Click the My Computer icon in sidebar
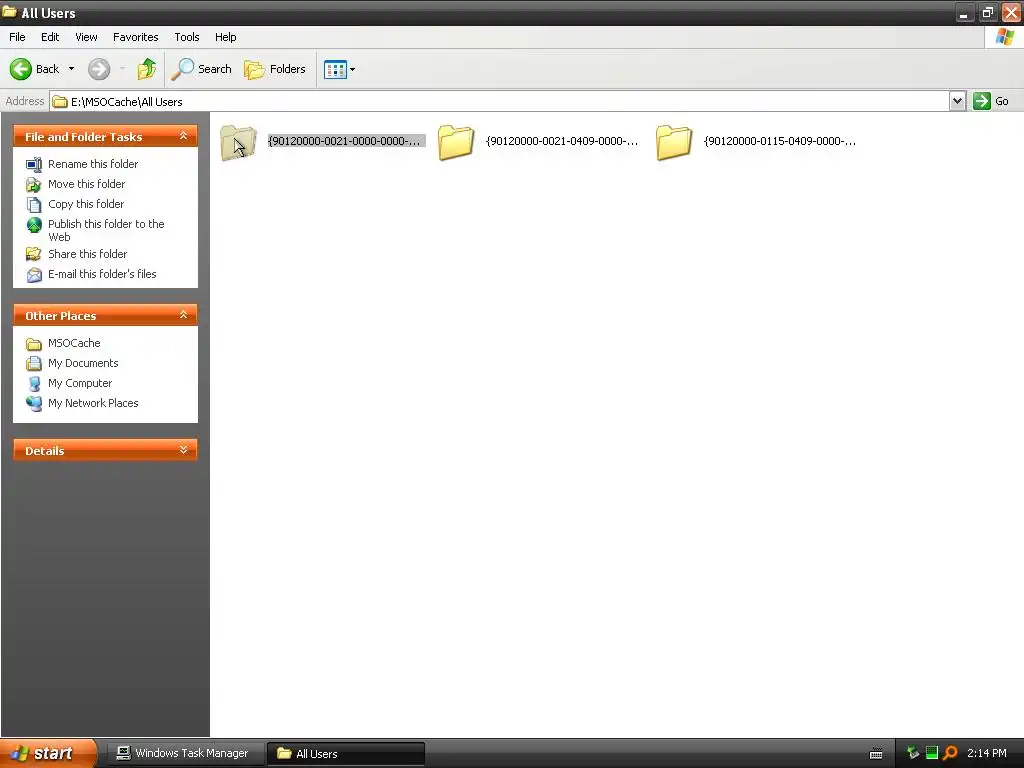This screenshot has width=1024, height=768. coord(34,384)
